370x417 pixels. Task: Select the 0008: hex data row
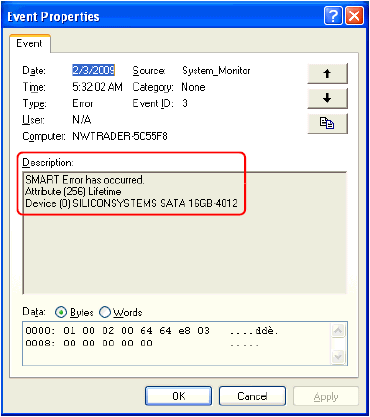point(142,343)
